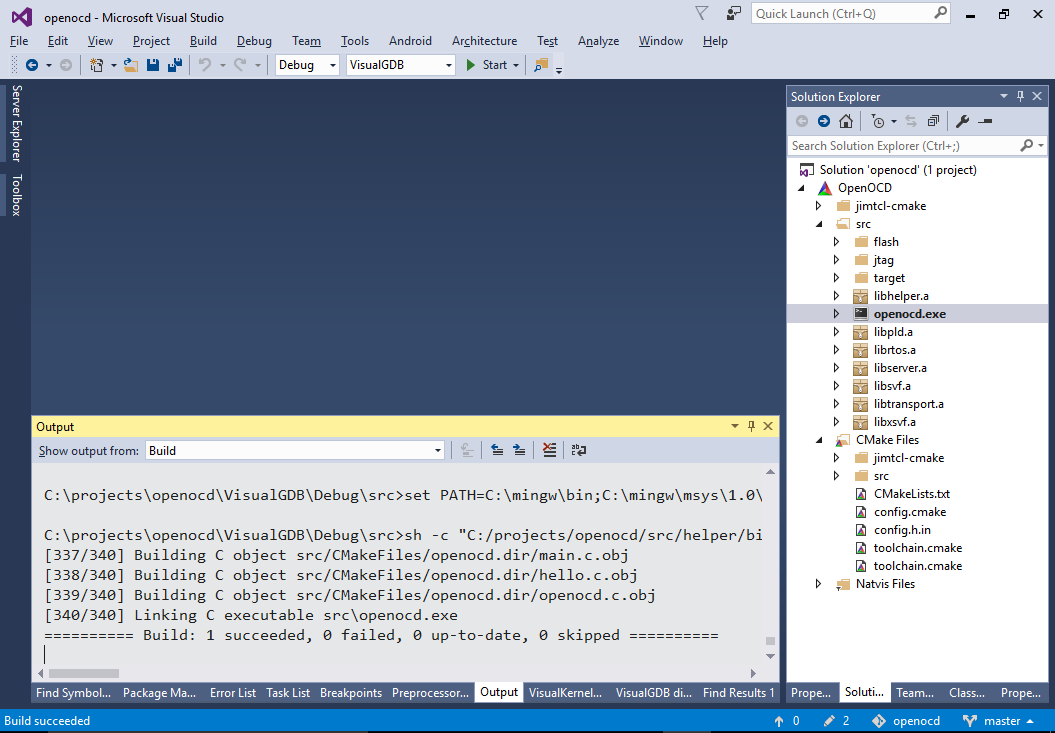Switch to the Task List tab
This screenshot has height=733, width=1055.
click(288, 693)
